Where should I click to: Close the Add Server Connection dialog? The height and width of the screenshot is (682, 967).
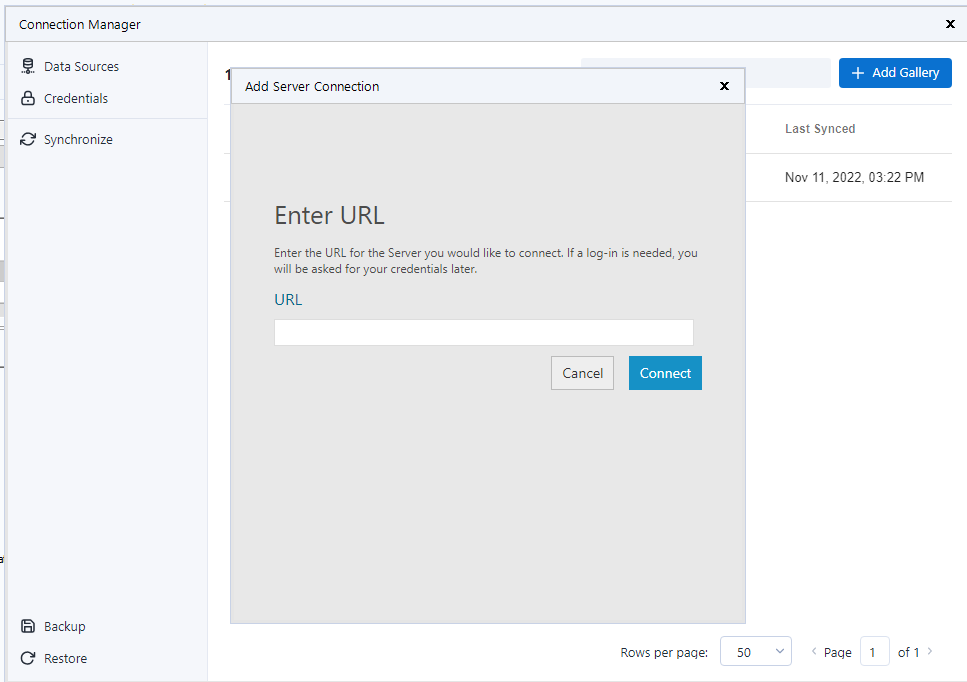click(x=724, y=86)
